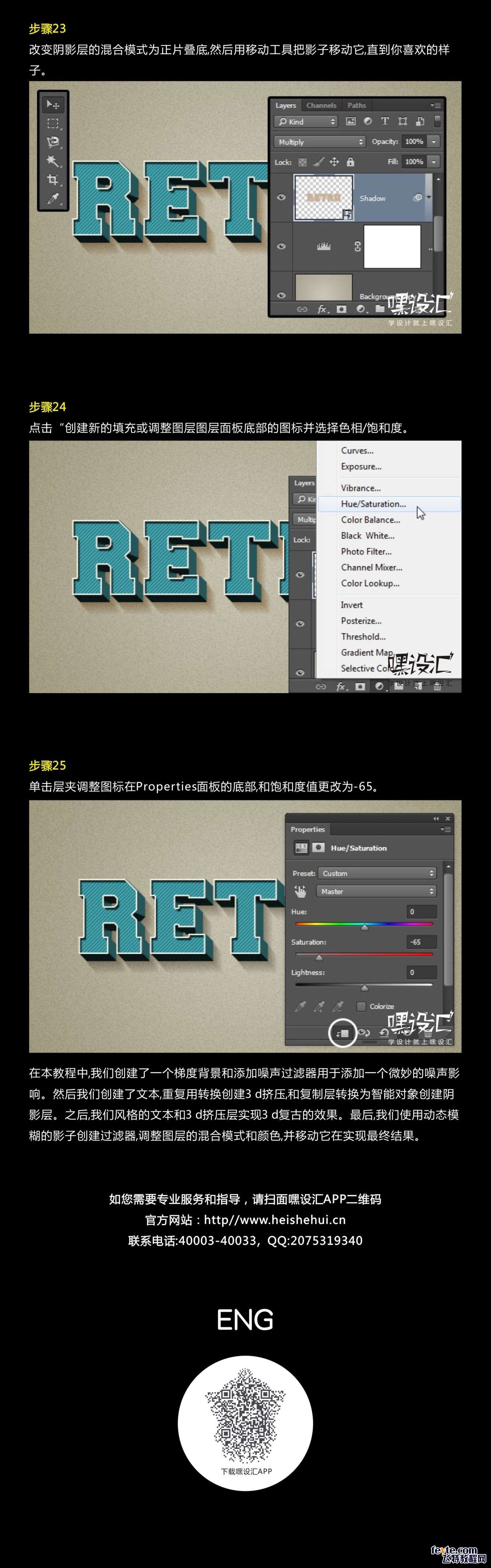
Task: Toggle visibility of the 3D text layer
Action: coord(281,246)
